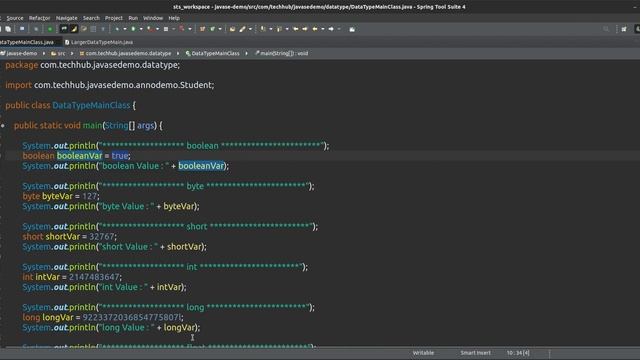Expand breadcrumb arrow after javase-demo
This screenshot has width=640, height=360.
tap(44, 53)
